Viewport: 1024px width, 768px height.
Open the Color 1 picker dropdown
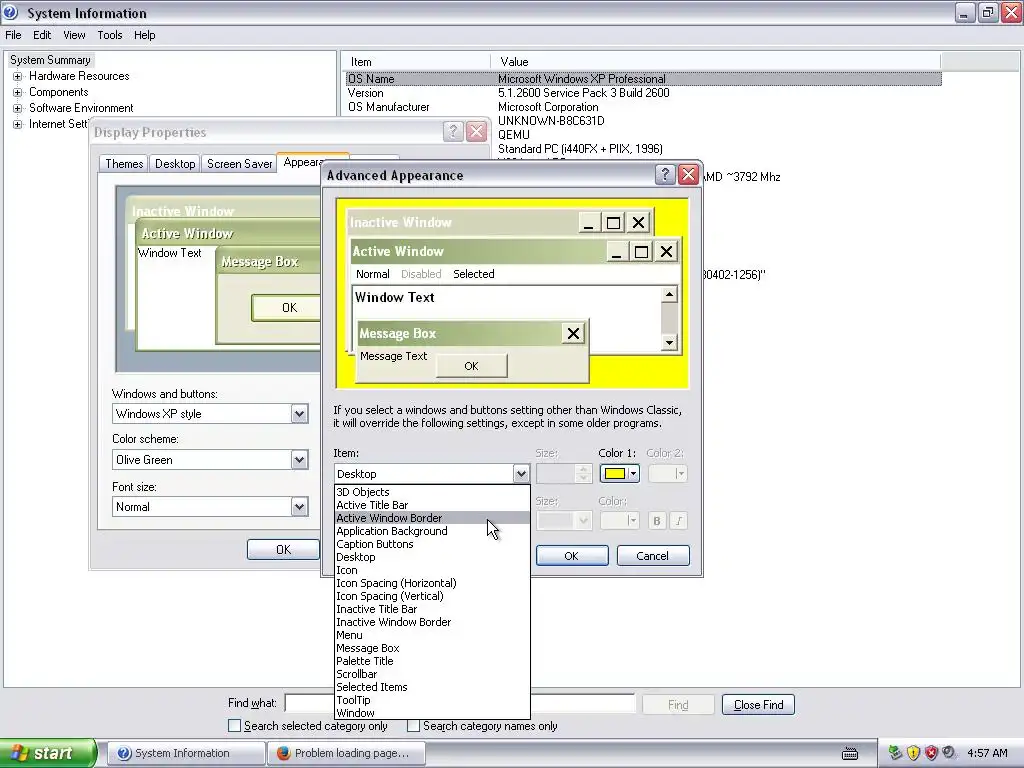[x=633, y=473]
